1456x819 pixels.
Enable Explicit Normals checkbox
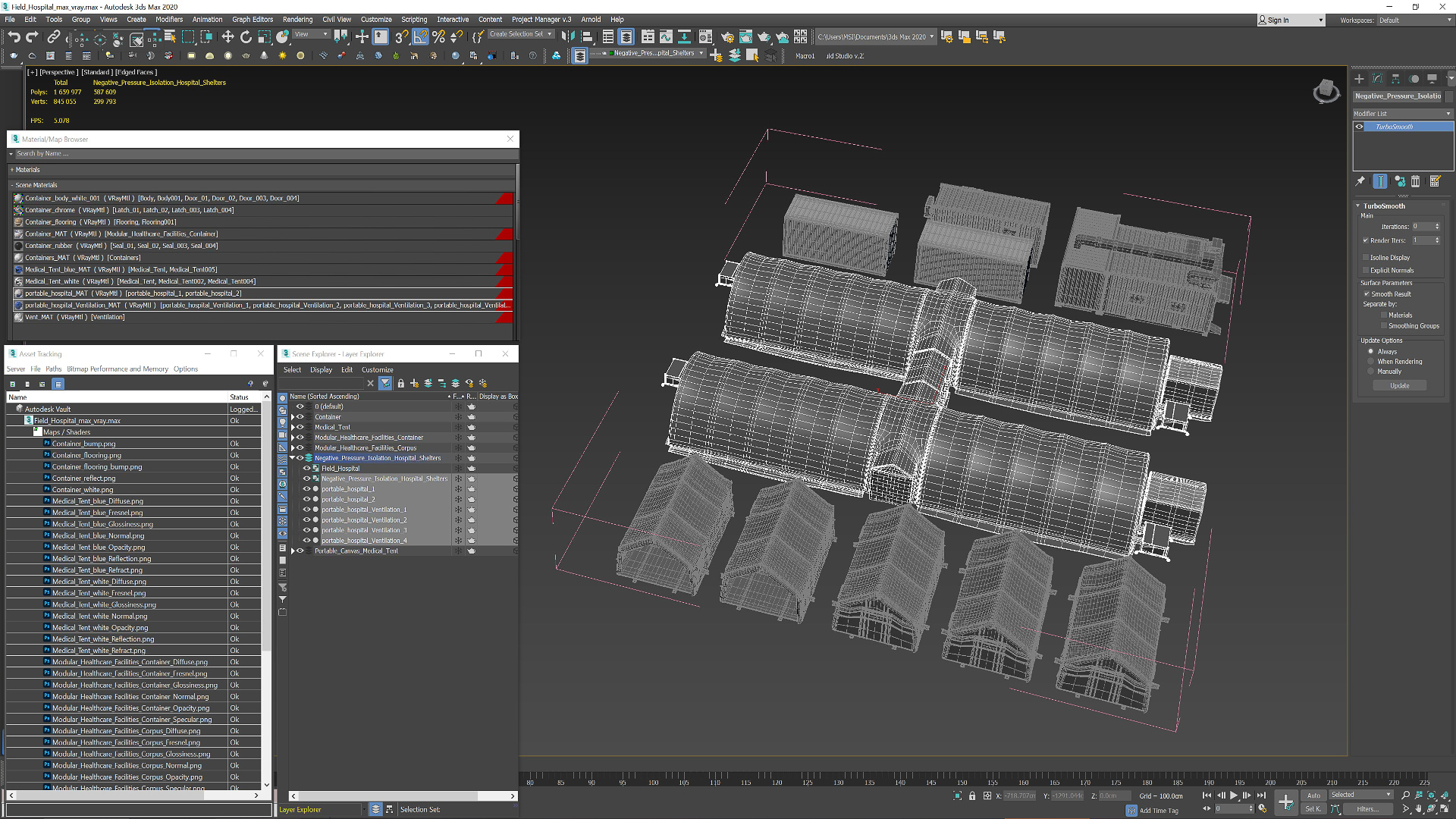coord(1366,270)
